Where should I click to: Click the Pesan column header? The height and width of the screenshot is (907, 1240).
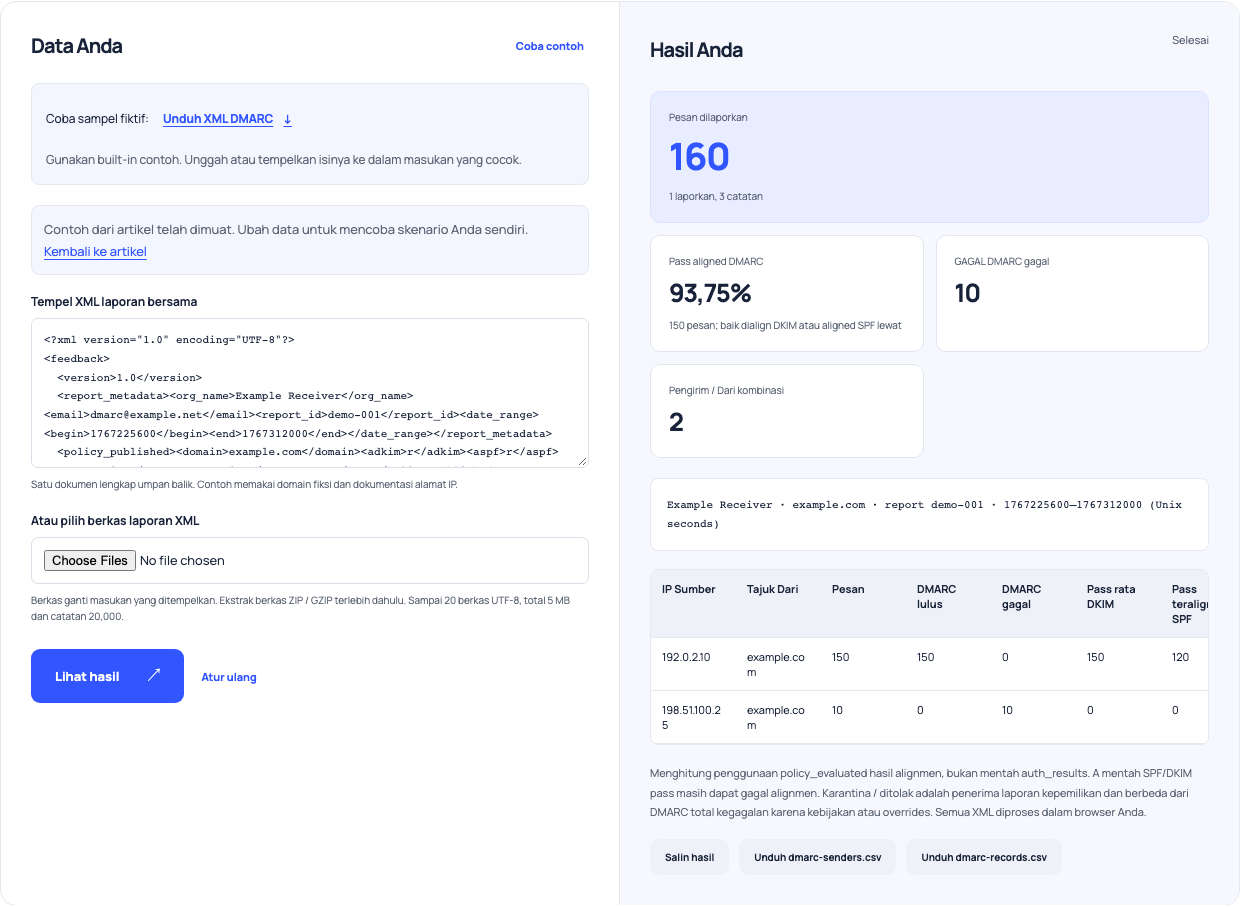pyautogui.click(x=848, y=589)
